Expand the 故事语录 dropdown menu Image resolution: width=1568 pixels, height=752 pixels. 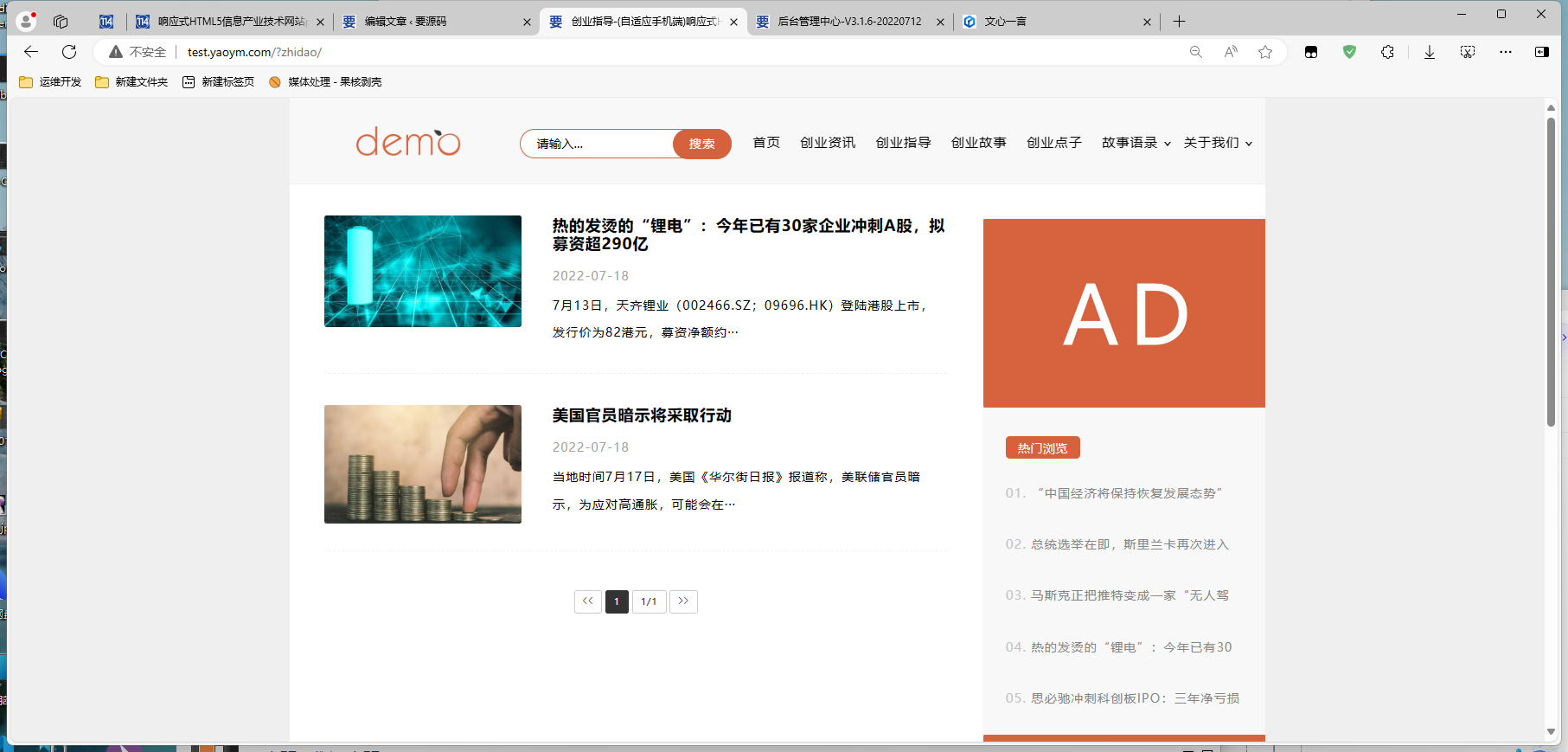1136,143
